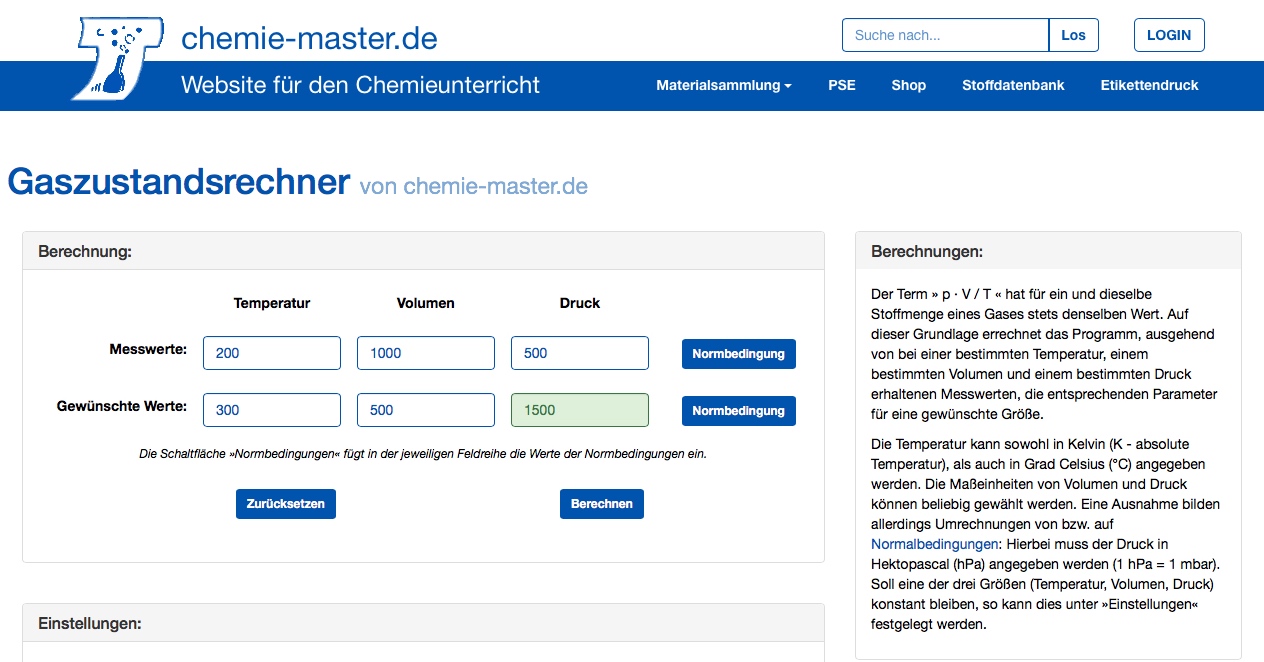Image resolution: width=1264 pixels, height=662 pixels.
Task: Click the 'Einstellungen:' panel header
Action: coord(423,623)
